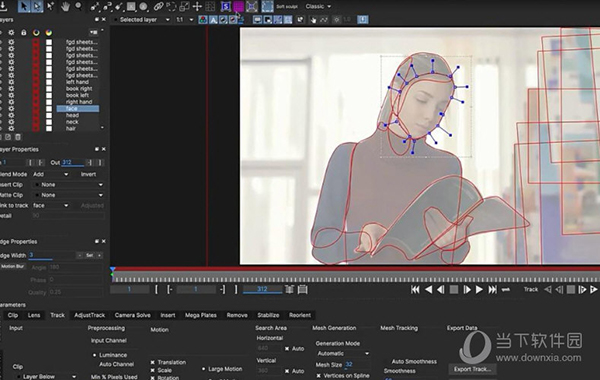Image resolution: width=600 pixels, height=380 pixels.
Task: Select the Auto Channel radio option
Action: [116, 364]
